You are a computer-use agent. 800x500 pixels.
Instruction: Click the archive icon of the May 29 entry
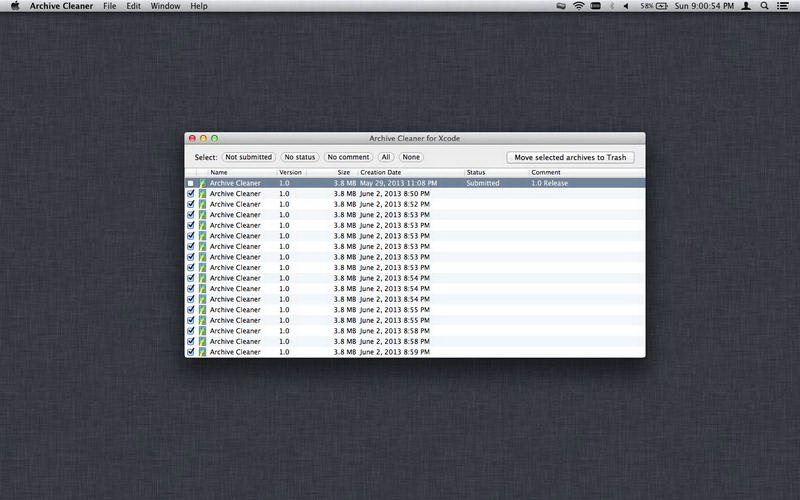coord(203,184)
